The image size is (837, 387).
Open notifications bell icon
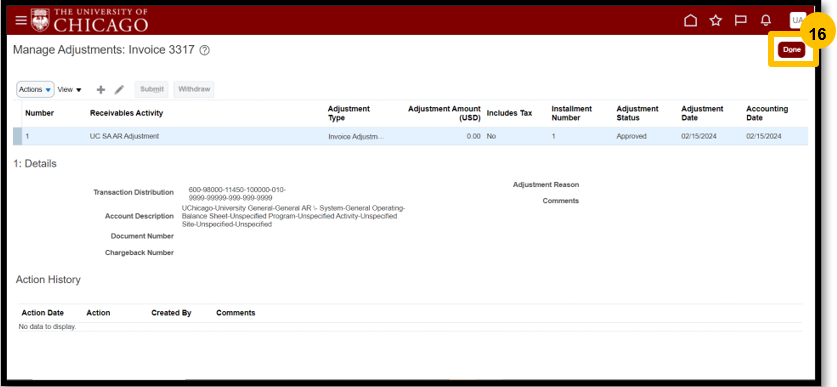[765, 21]
